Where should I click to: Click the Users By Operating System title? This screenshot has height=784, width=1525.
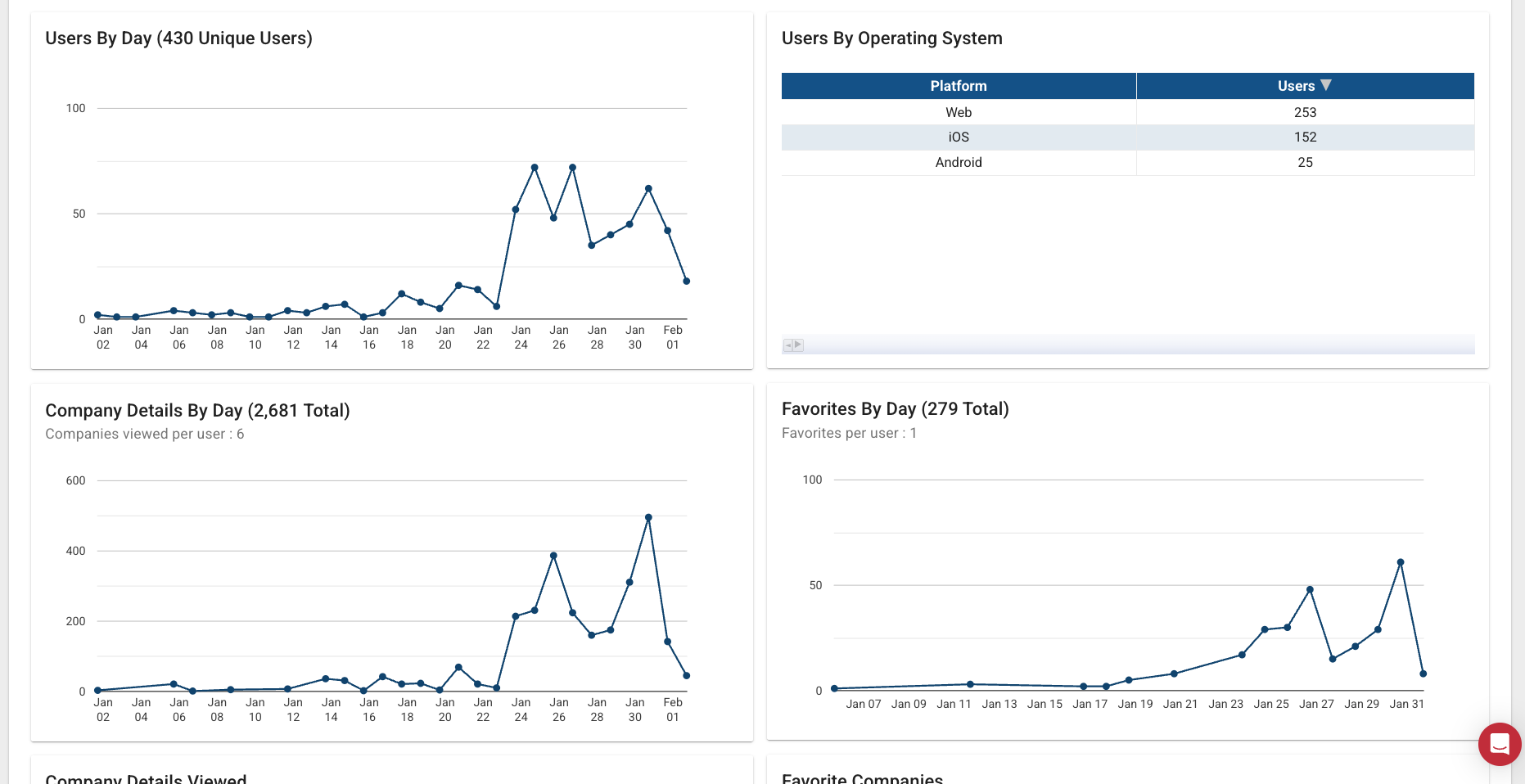[891, 38]
